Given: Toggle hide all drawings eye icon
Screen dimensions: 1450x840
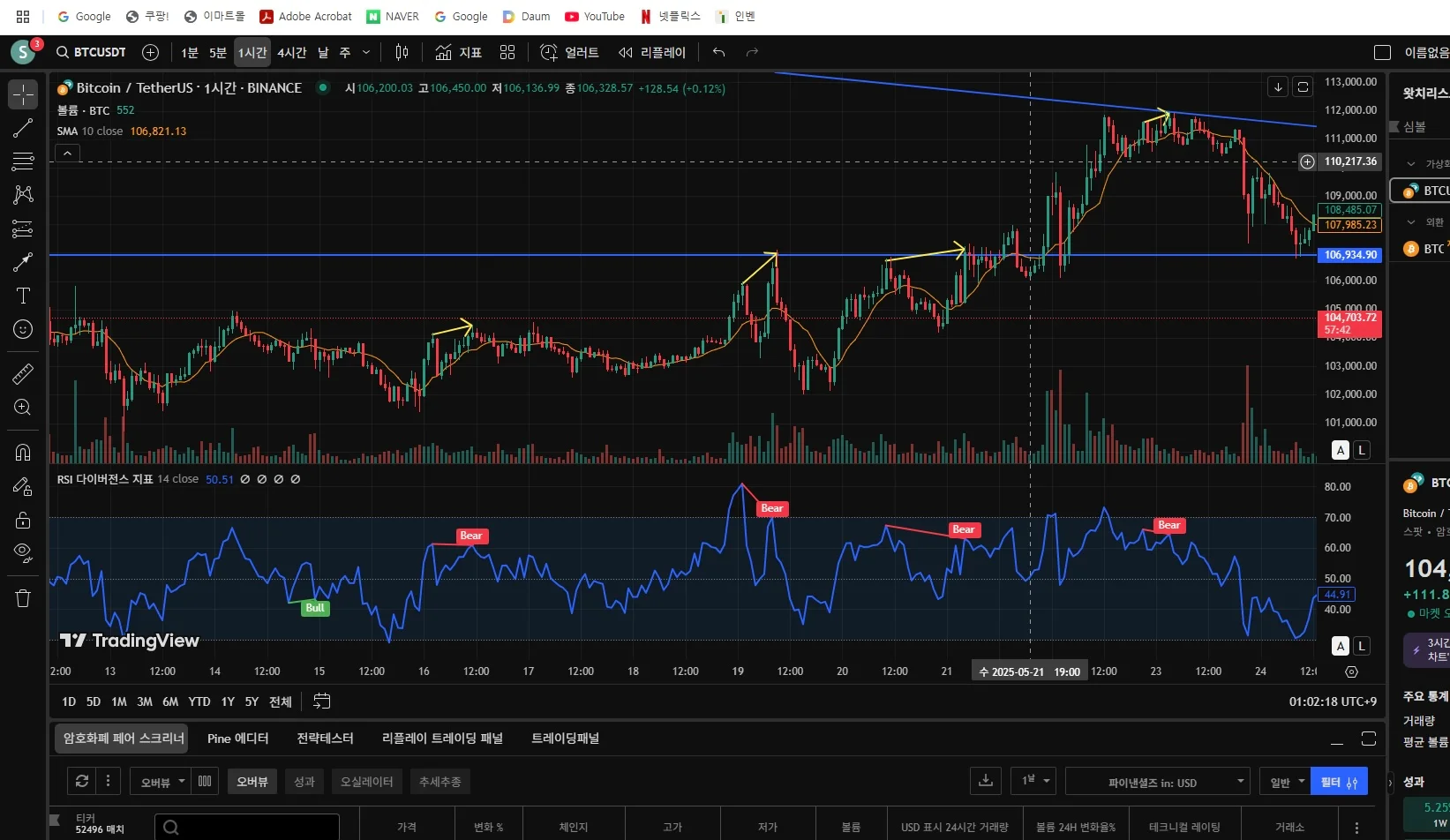Looking at the screenshot, I should point(23,553).
